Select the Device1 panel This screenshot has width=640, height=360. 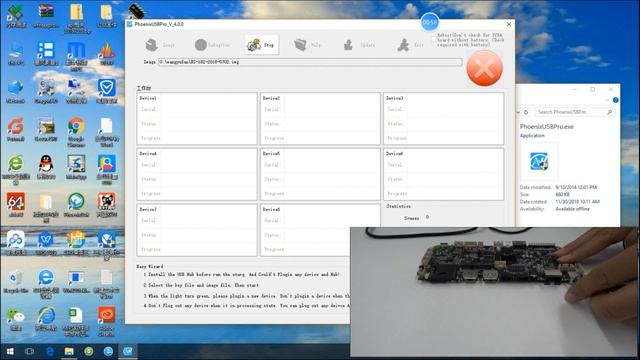tap(197, 118)
